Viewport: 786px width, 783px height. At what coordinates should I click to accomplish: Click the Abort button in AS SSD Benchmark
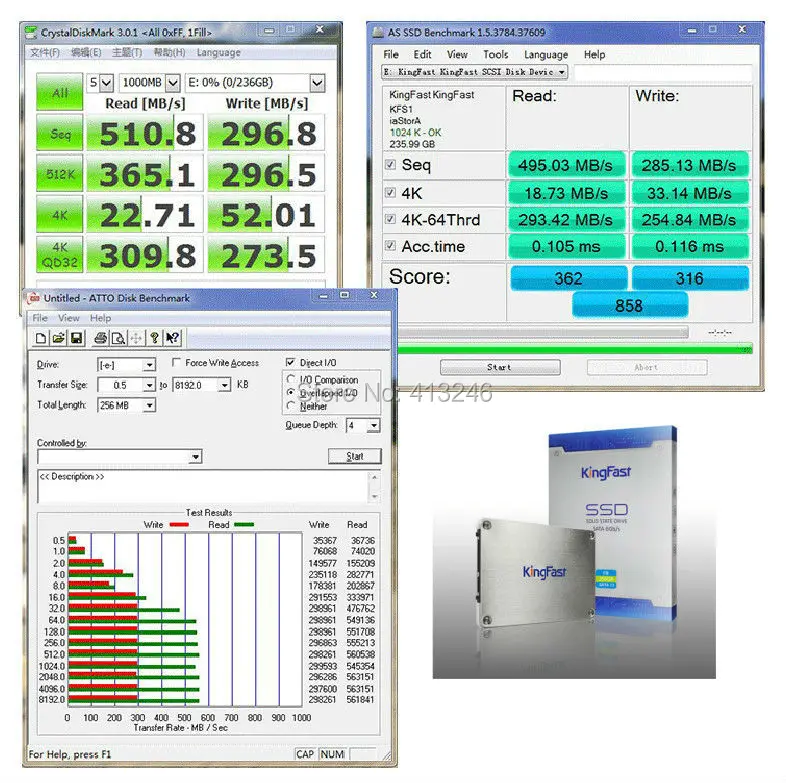click(x=647, y=367)
